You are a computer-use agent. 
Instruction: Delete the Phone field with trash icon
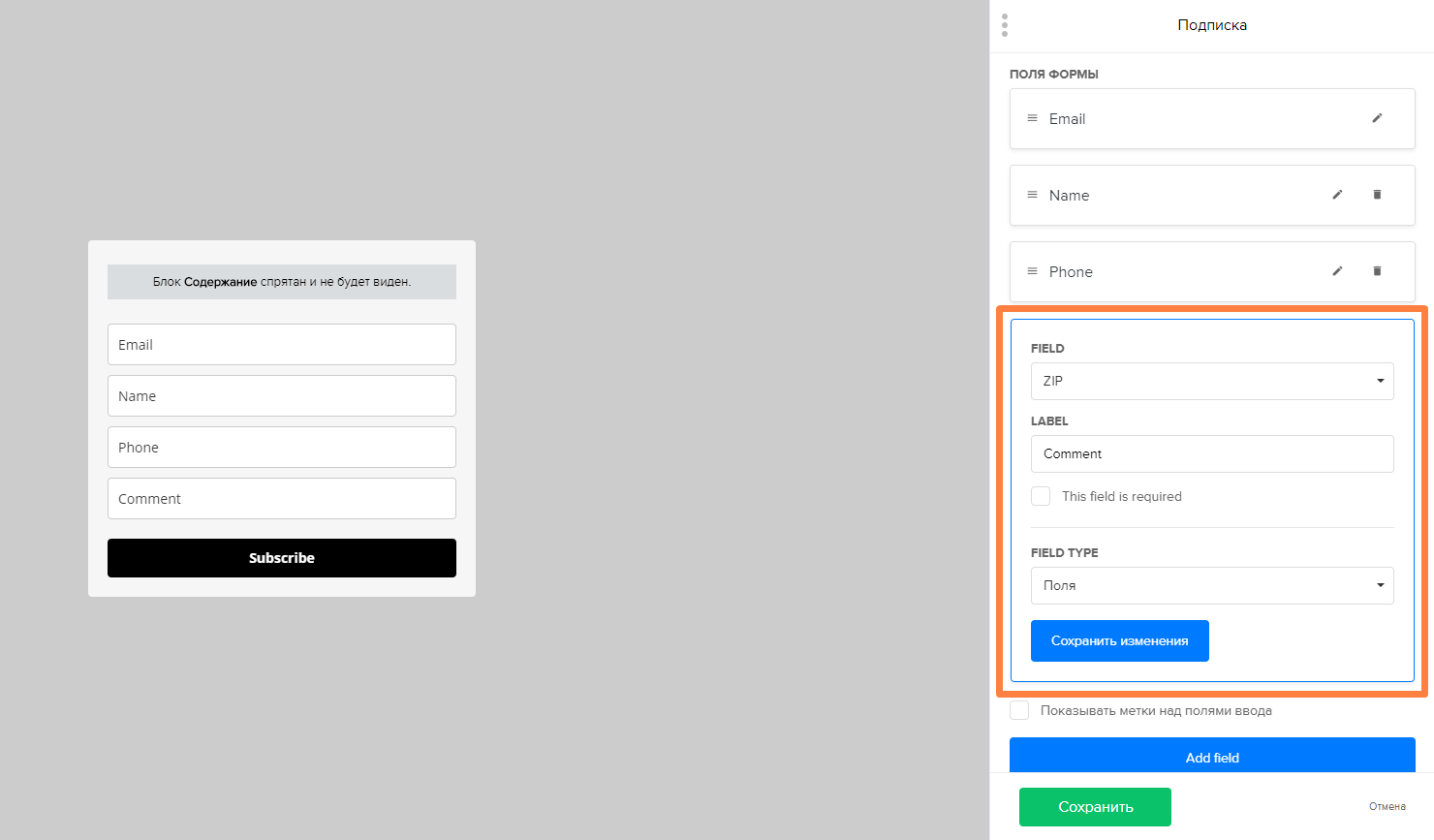click(1377, 271)
